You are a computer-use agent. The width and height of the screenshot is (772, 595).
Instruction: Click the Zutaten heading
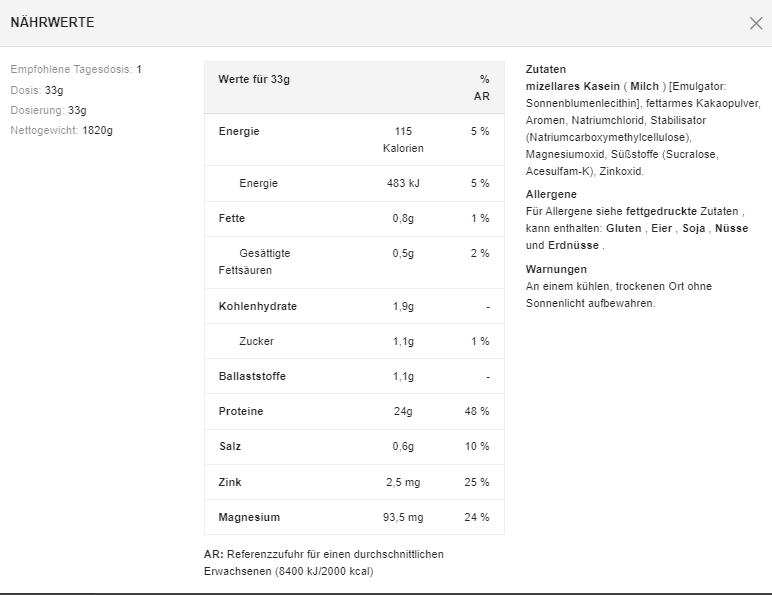click(x=546, y=69)
